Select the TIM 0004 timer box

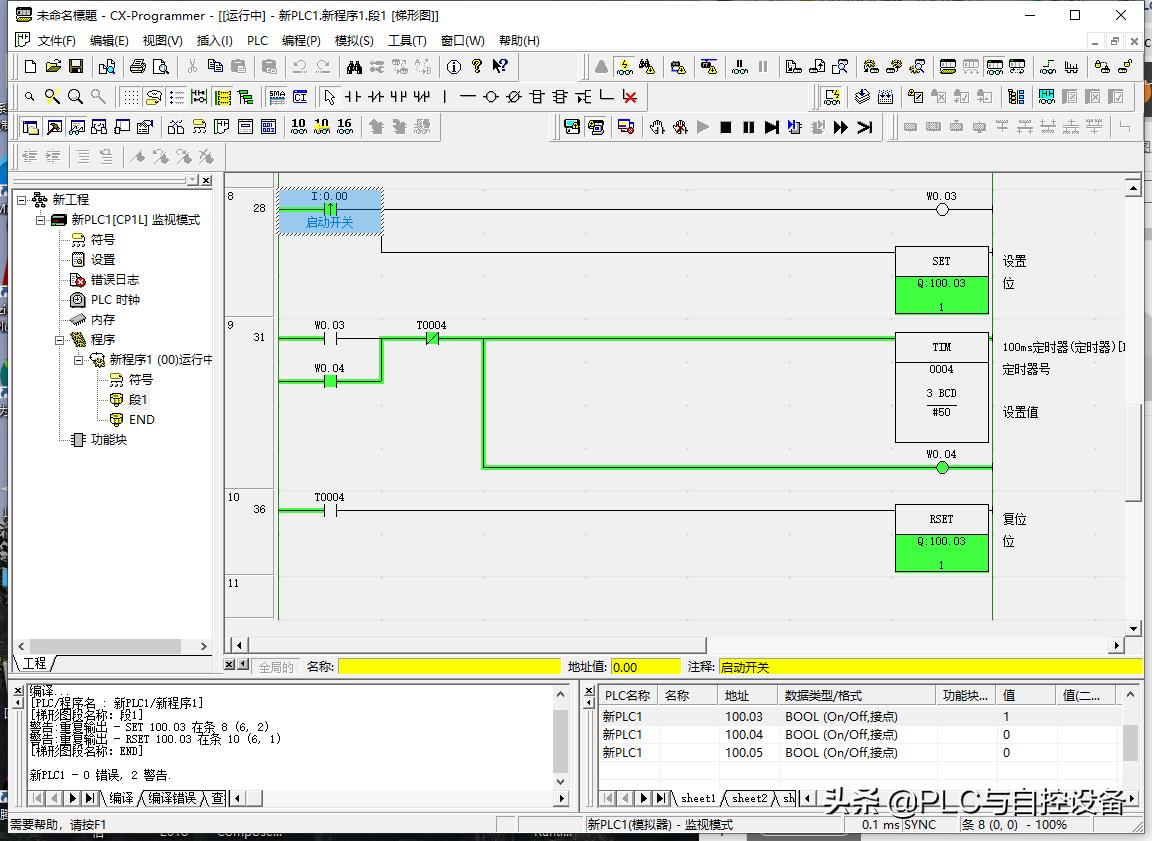(x=941, y=387)
